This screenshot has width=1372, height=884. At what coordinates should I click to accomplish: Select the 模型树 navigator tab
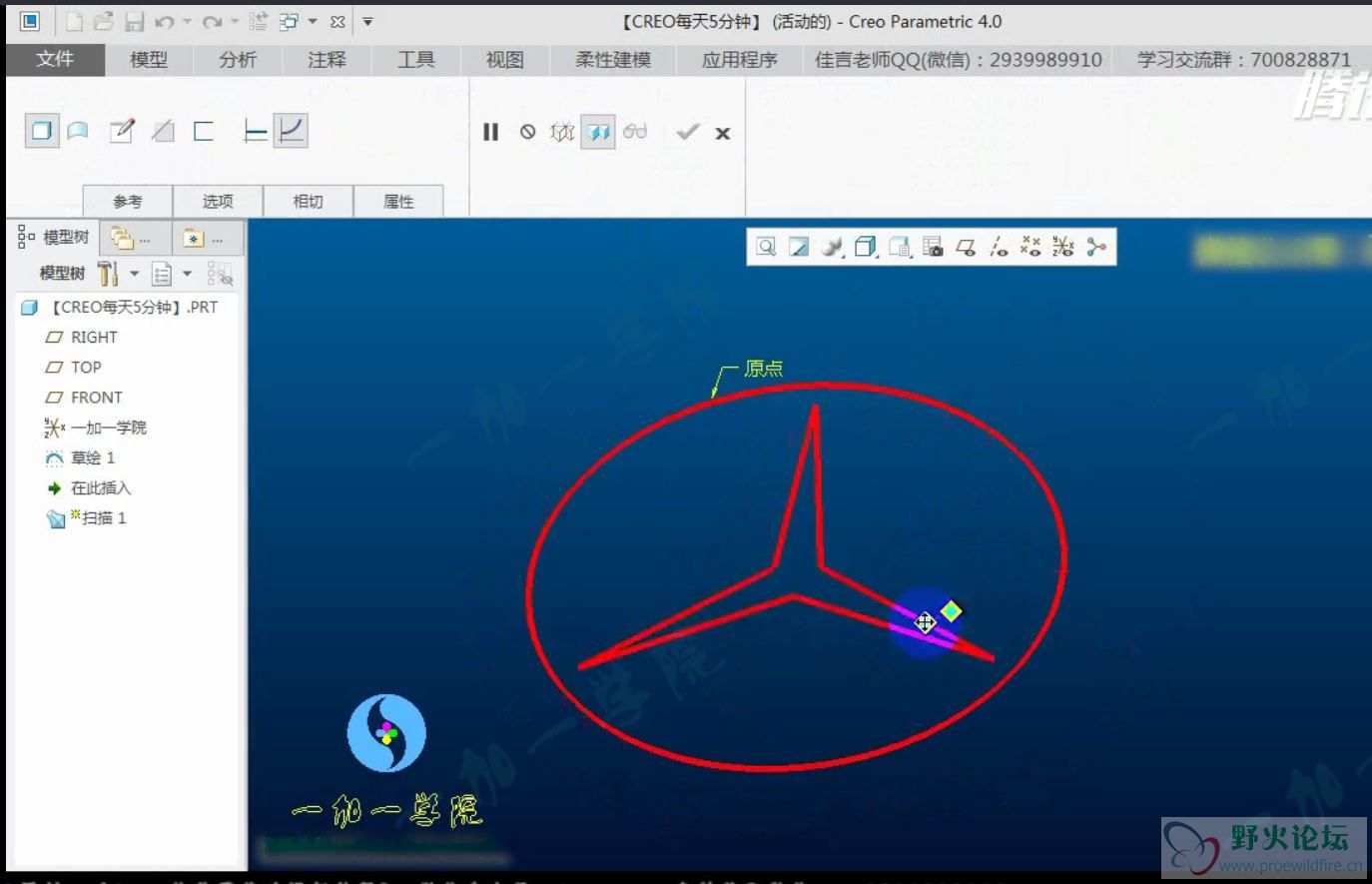point(54,237)
